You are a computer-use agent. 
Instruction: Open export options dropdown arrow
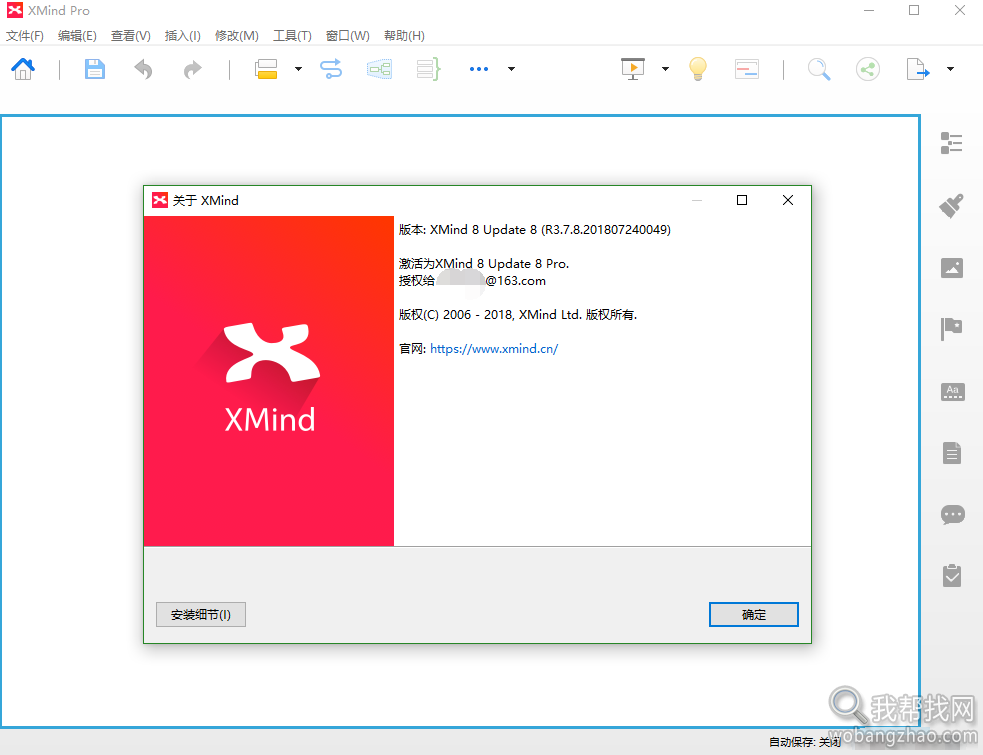[x=950, y=69]
